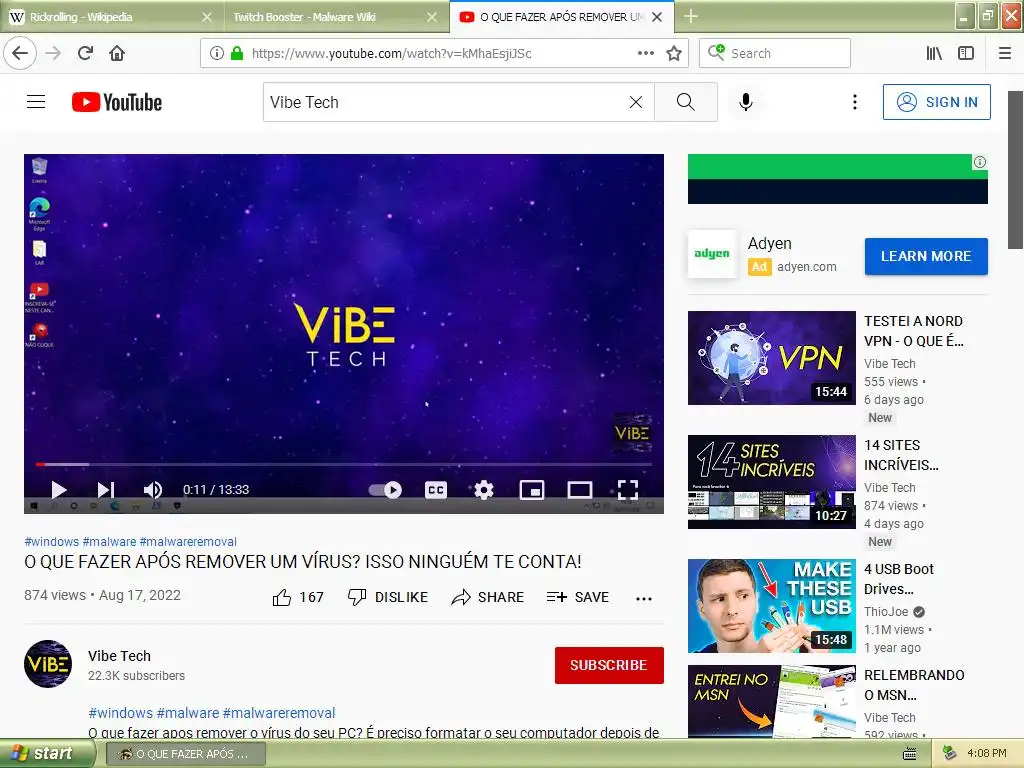Toggle autoplay switch in player
This screenshot has height=768, width=1024.
coord(385,489)
